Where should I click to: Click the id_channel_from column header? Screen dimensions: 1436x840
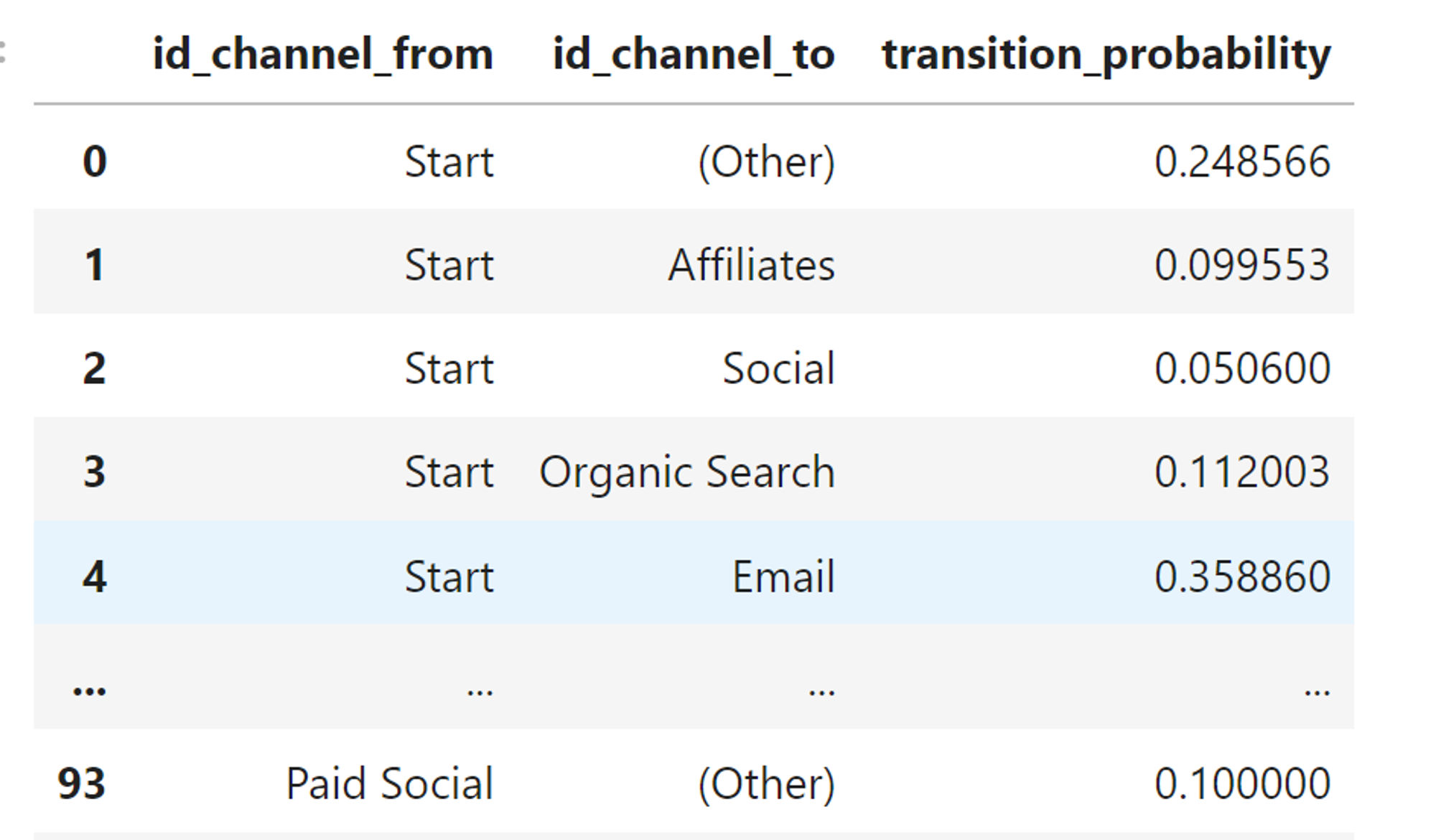coord(323,55)
